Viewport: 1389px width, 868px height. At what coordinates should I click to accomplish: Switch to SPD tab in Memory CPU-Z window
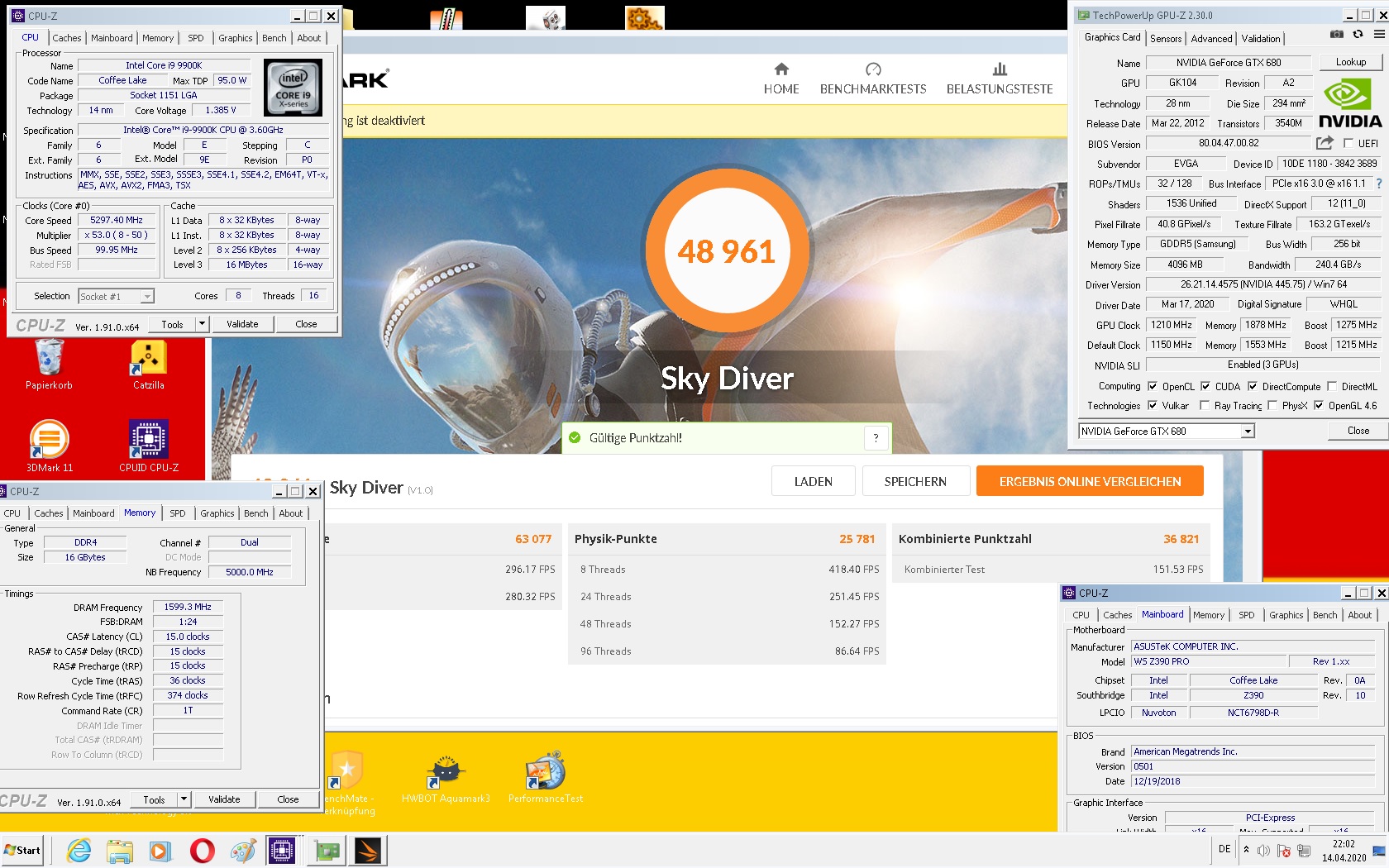(178, 513)
